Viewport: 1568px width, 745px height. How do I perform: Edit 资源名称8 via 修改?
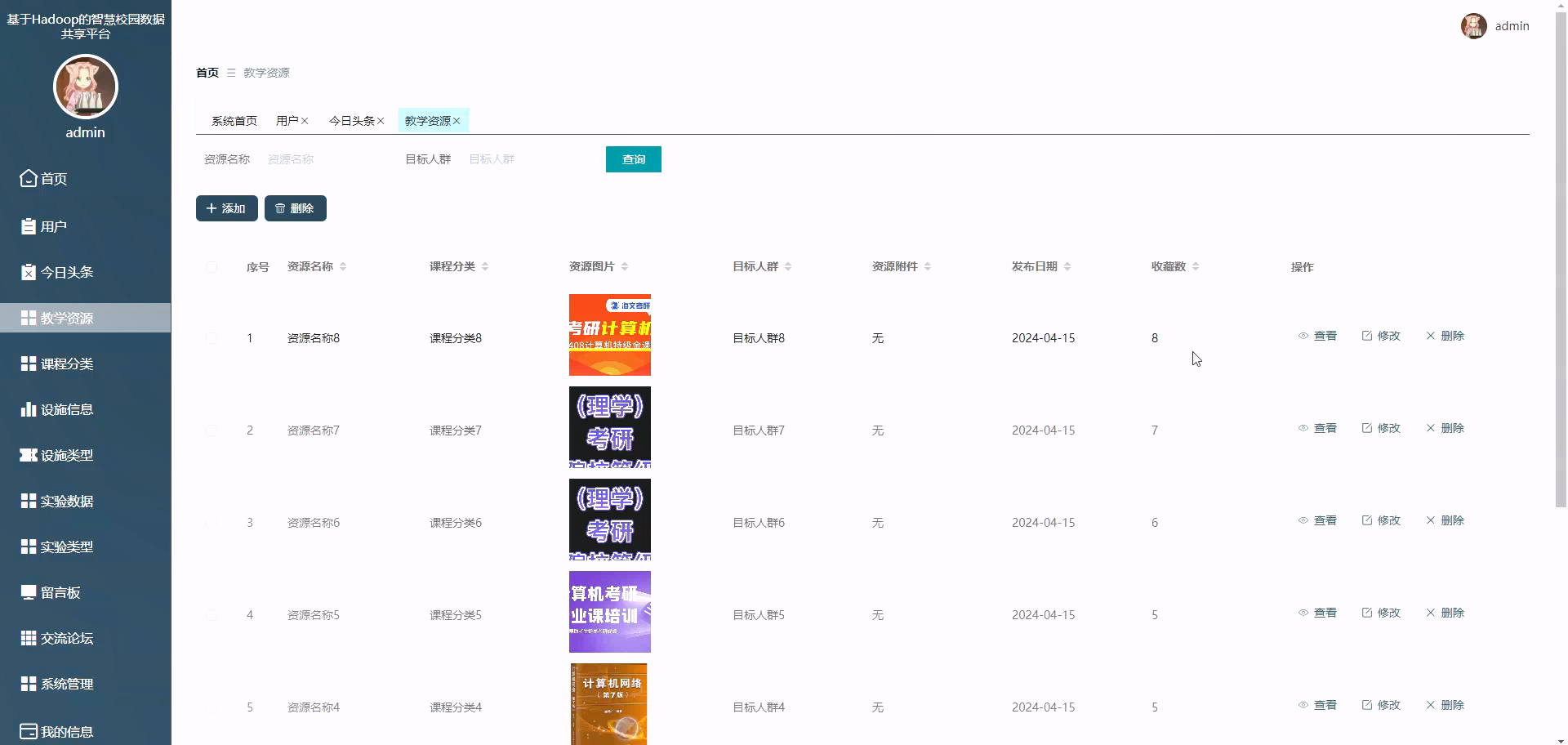point(1381,336)
